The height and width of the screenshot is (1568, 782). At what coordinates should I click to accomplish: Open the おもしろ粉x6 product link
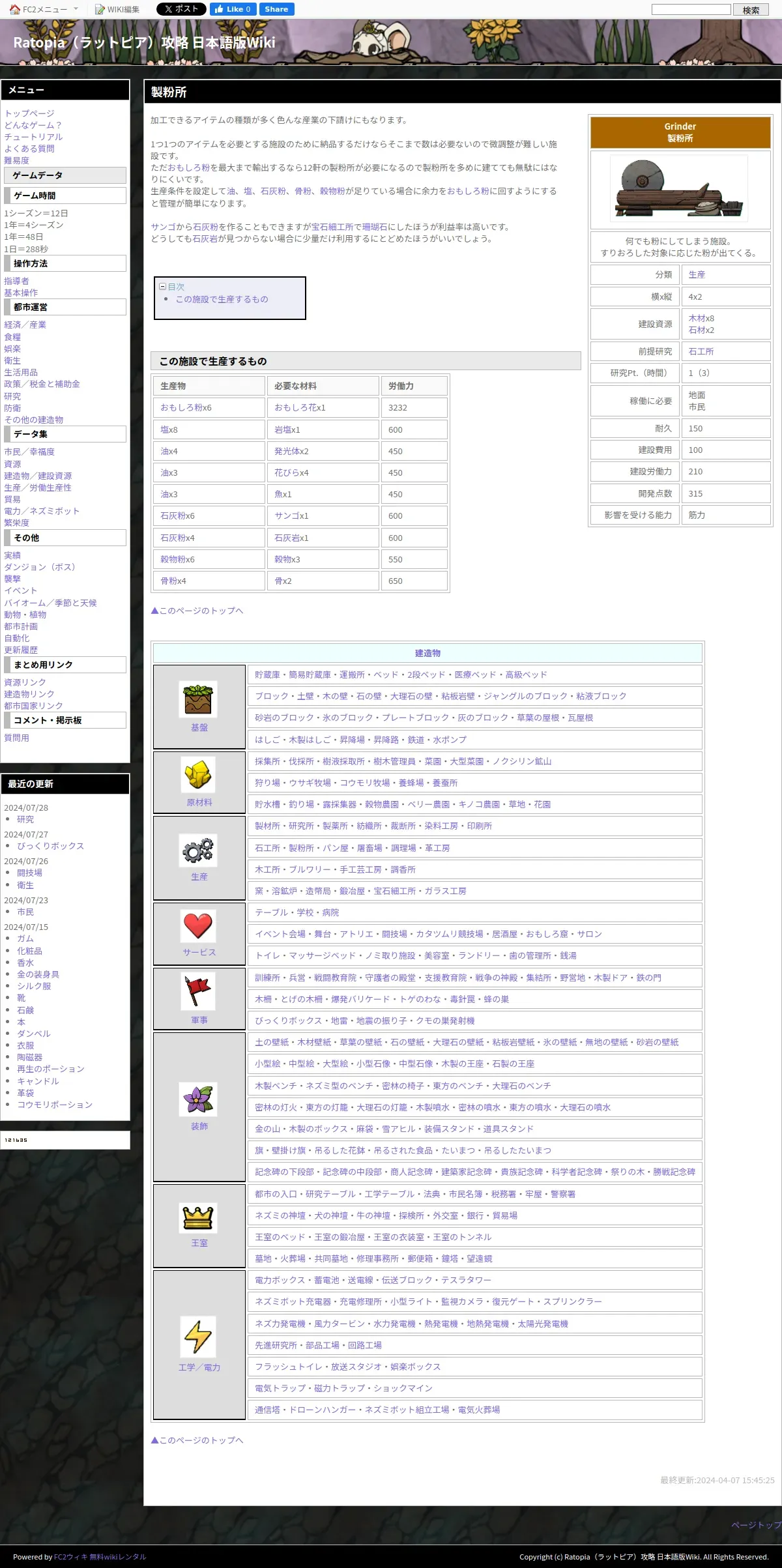(186, 408)
